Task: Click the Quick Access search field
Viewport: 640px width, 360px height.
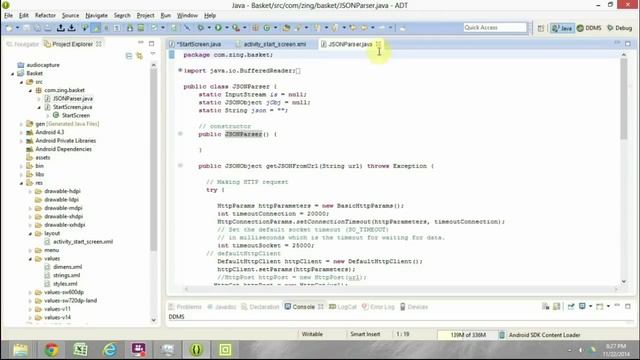Action: click(495, 27)
